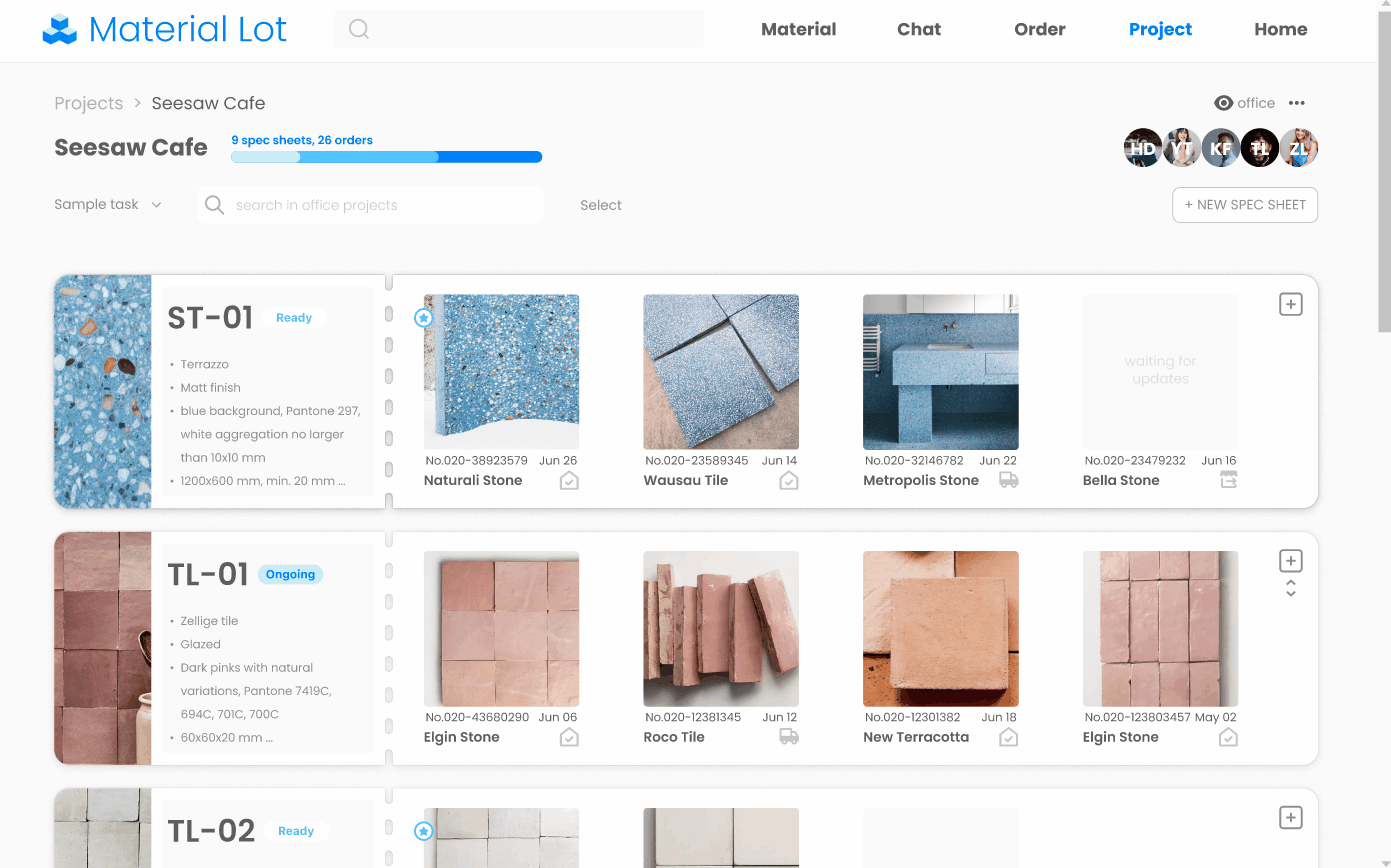
Task: Click the Seesaw Cafe breadcrumb text
Action: click(208, 103)
